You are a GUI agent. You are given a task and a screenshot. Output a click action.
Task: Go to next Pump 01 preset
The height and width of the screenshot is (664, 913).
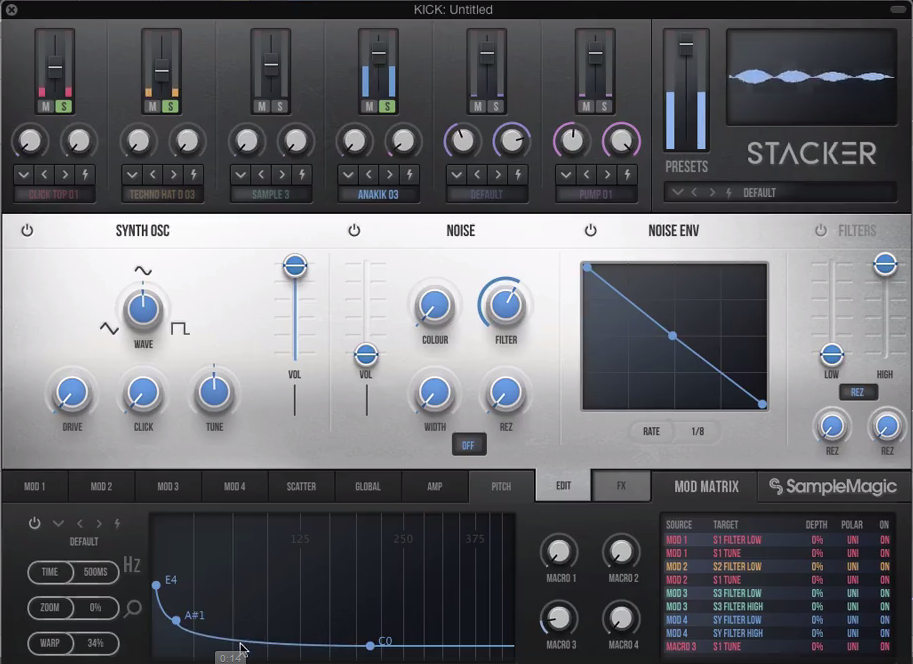pos(607,174)
